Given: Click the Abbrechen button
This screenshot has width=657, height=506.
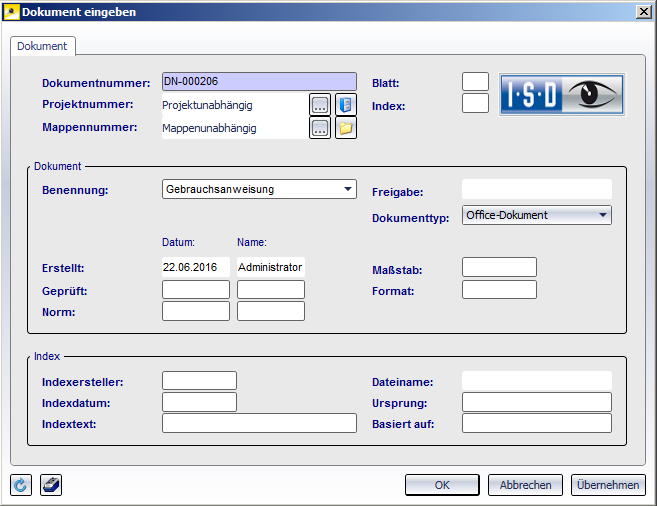Looking at the screenshot, I should tap(525, 485).
